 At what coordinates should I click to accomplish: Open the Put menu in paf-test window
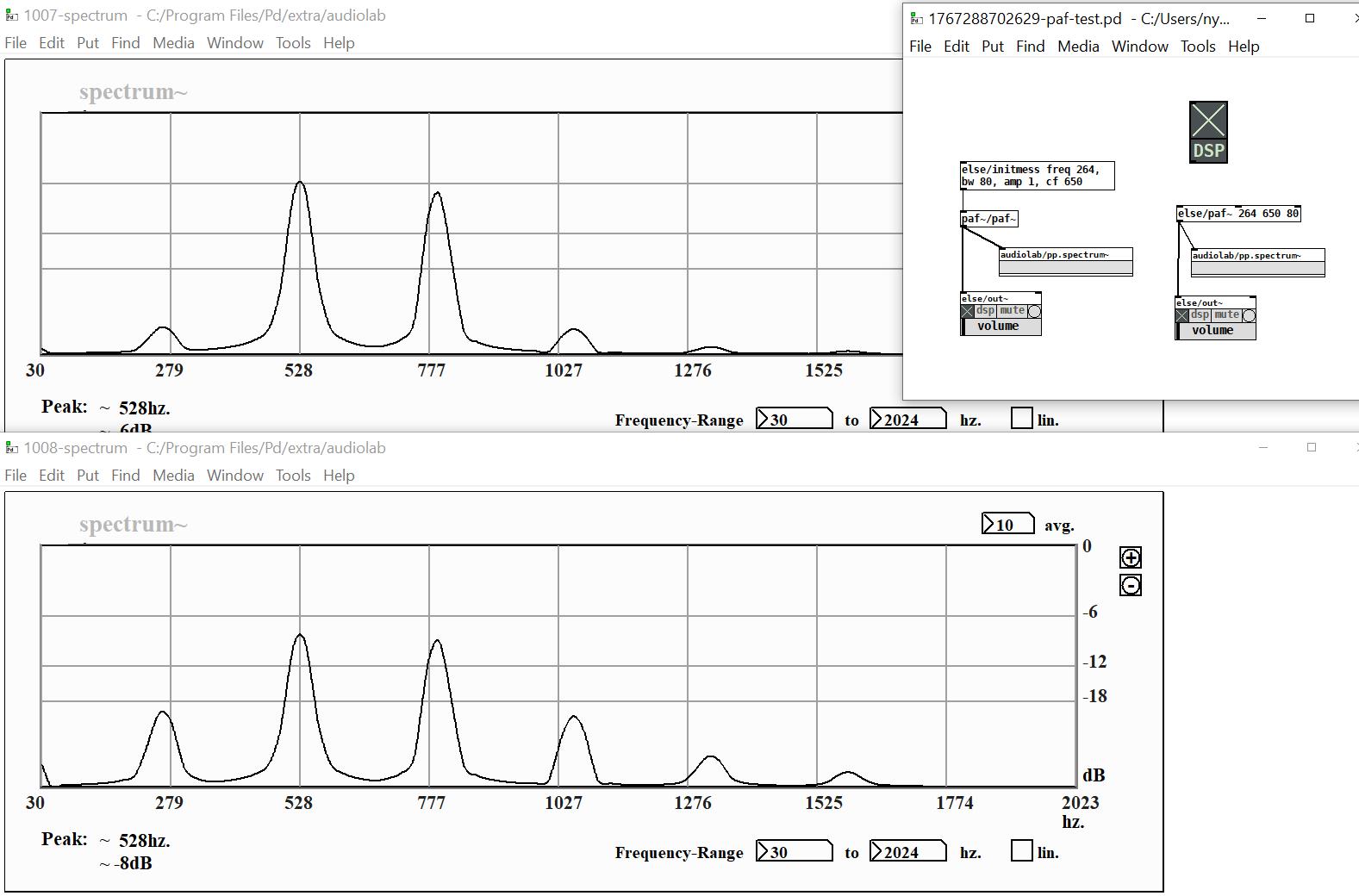992,47
